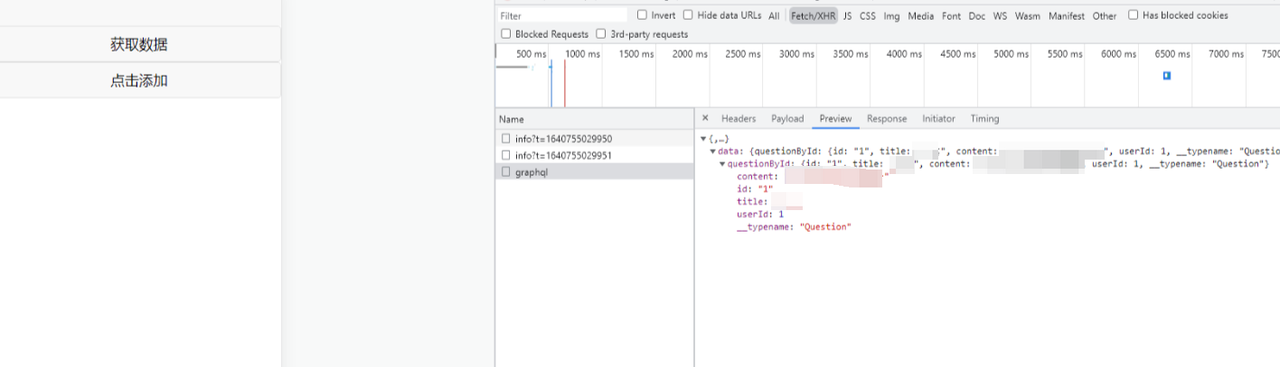Image resolution: width=1280 pixels, height=367 pixels.
Task: Click the 1000 ms timeline label
Action: (582, 54)
